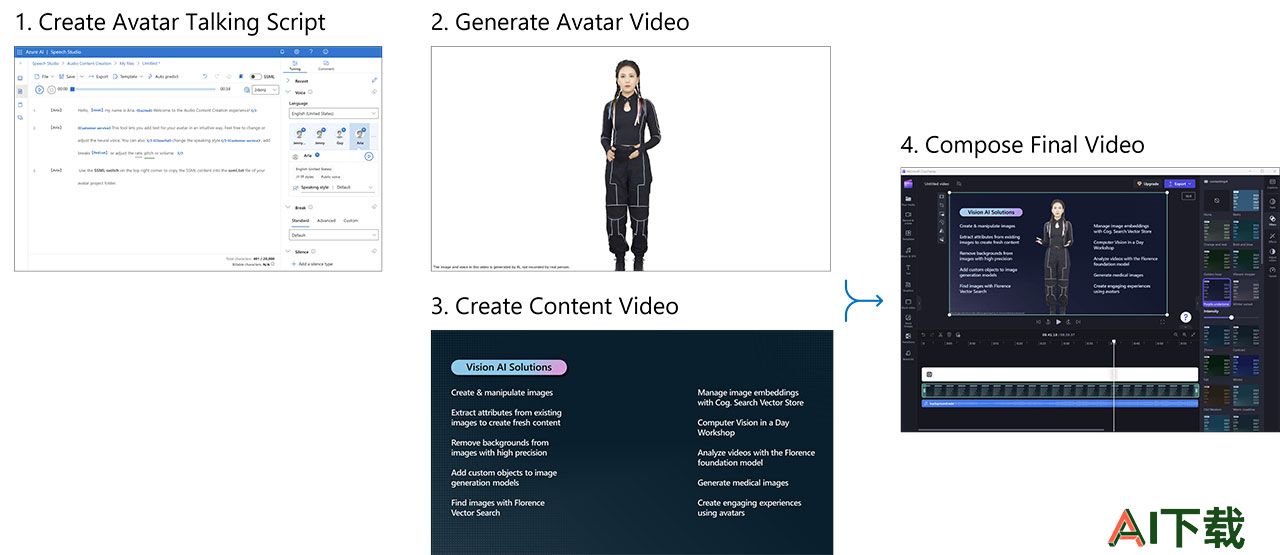Viewport: 1280px width, 555px height.
Task: Switch to the Comment tab
Action: coord(326,66)
